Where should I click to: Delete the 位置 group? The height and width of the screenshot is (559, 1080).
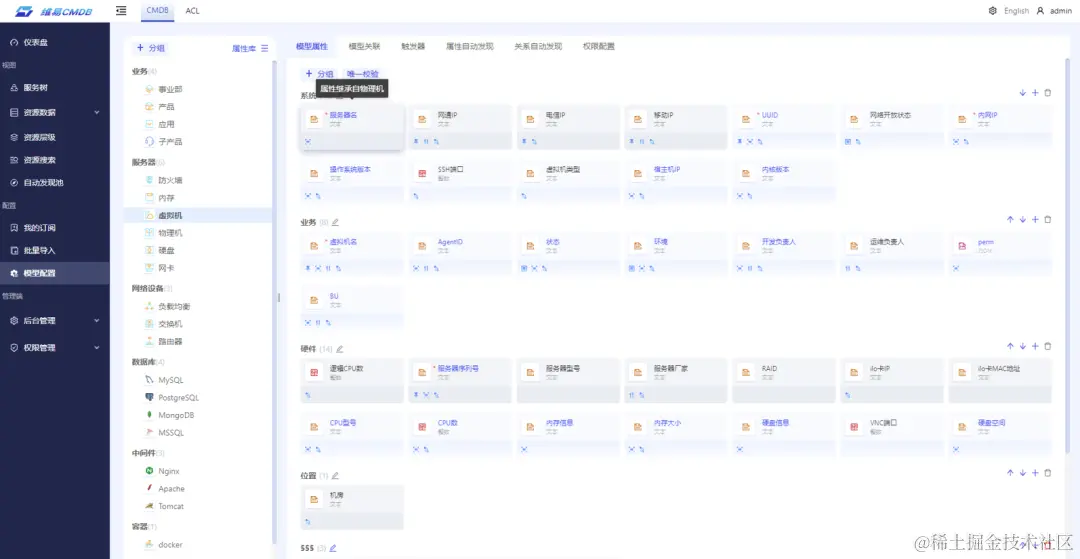(x=1048, y=472)
